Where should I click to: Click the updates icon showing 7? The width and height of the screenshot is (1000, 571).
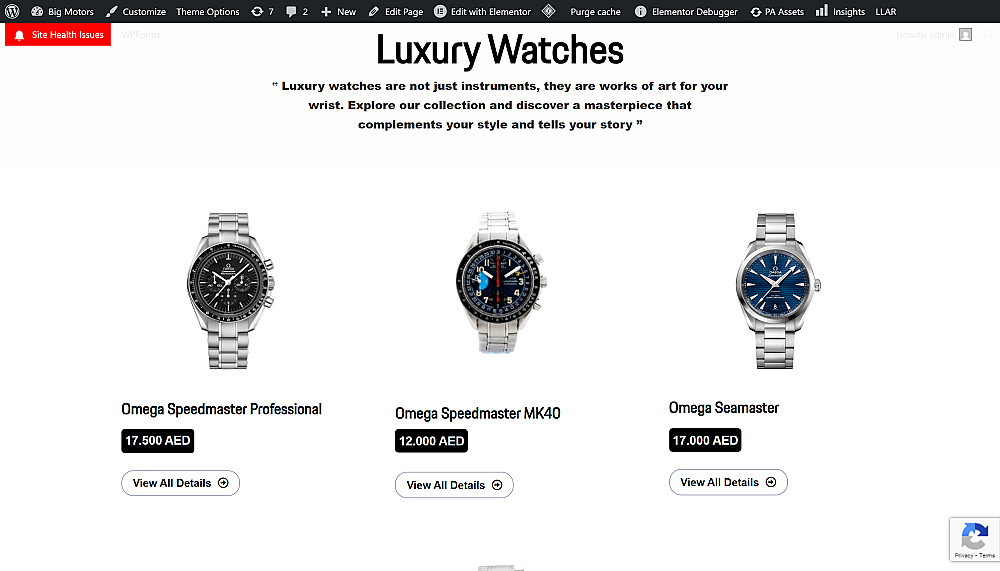coord(262,11)
